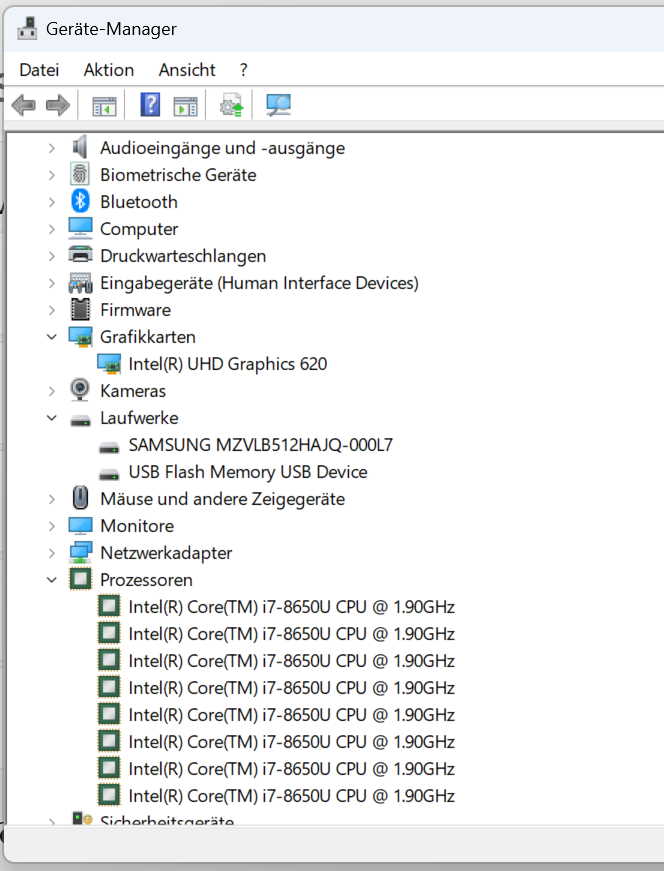Screen dimensions: 664x871
Task: Expand Audioeingänge und -ausgänge node
Action: pyautogui.click(x=52, y=148)
